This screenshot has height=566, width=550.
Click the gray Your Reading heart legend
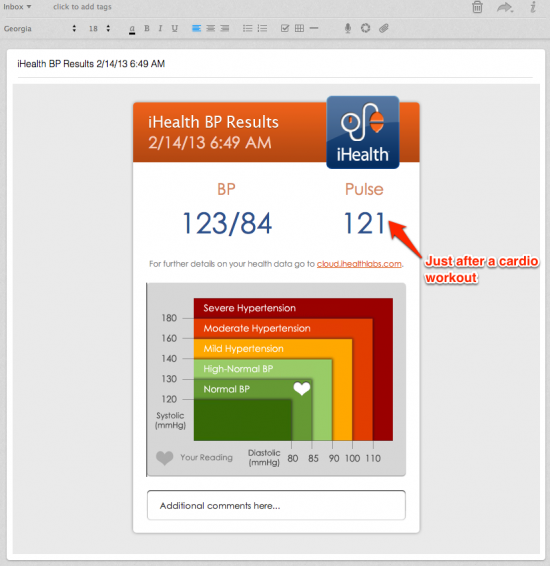(x=164, y=458)
